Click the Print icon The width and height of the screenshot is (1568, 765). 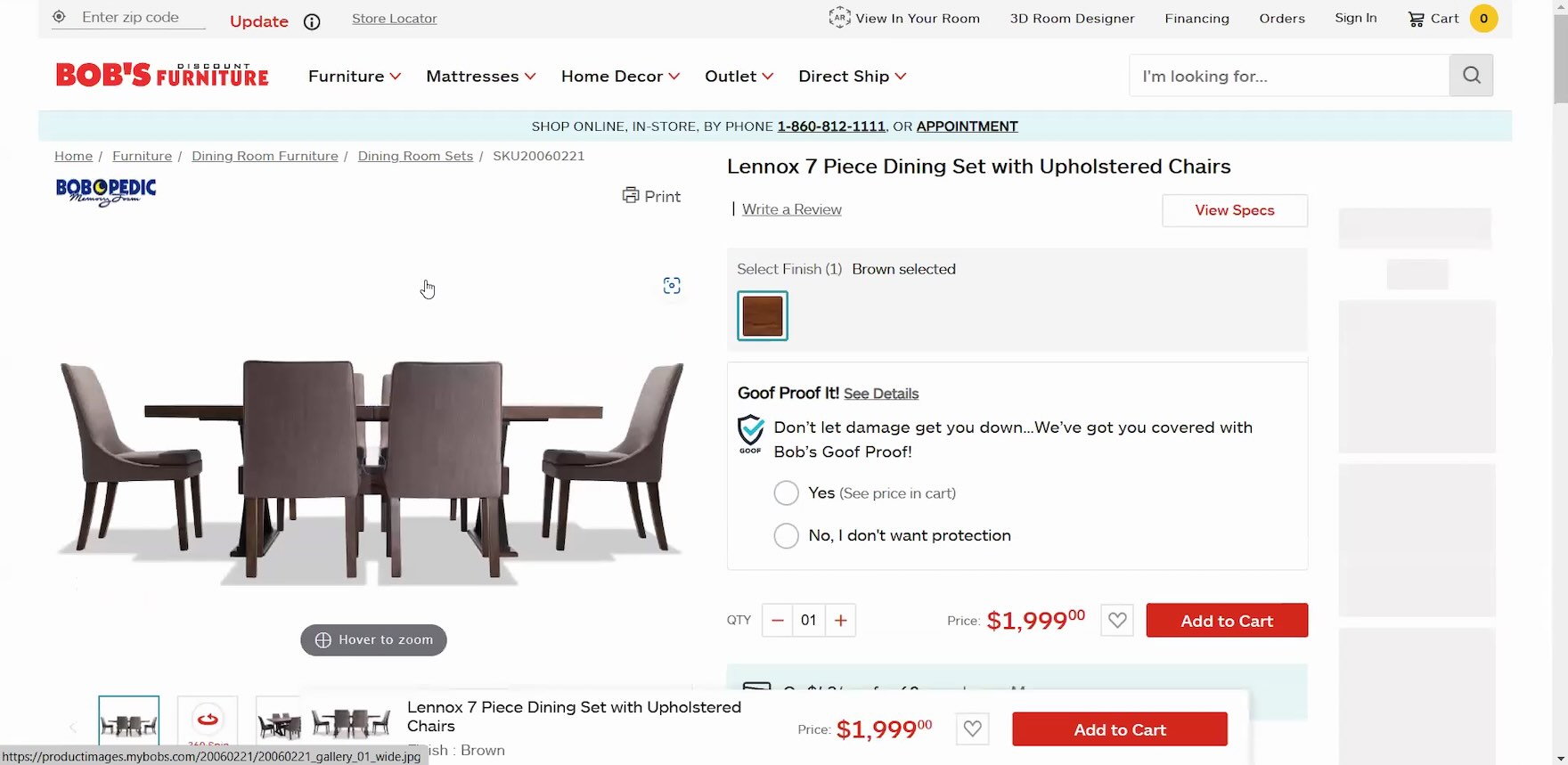(x=631, y=195)
